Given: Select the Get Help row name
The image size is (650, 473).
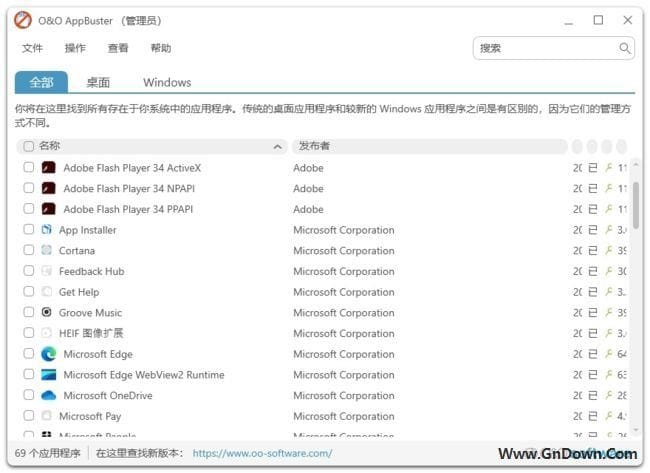Looking at the screenshot, I should (79, 292).
